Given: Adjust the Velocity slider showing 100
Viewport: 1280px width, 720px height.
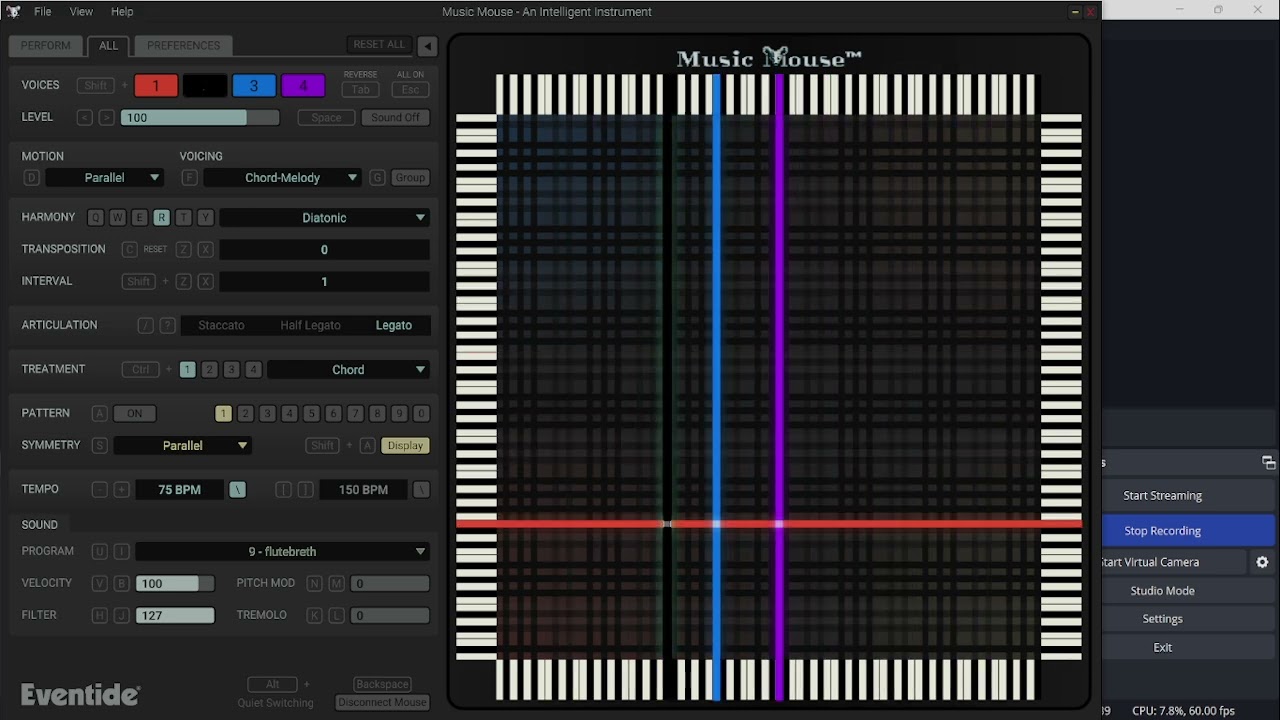Looking at the screenshot, I should pos(175,584).
